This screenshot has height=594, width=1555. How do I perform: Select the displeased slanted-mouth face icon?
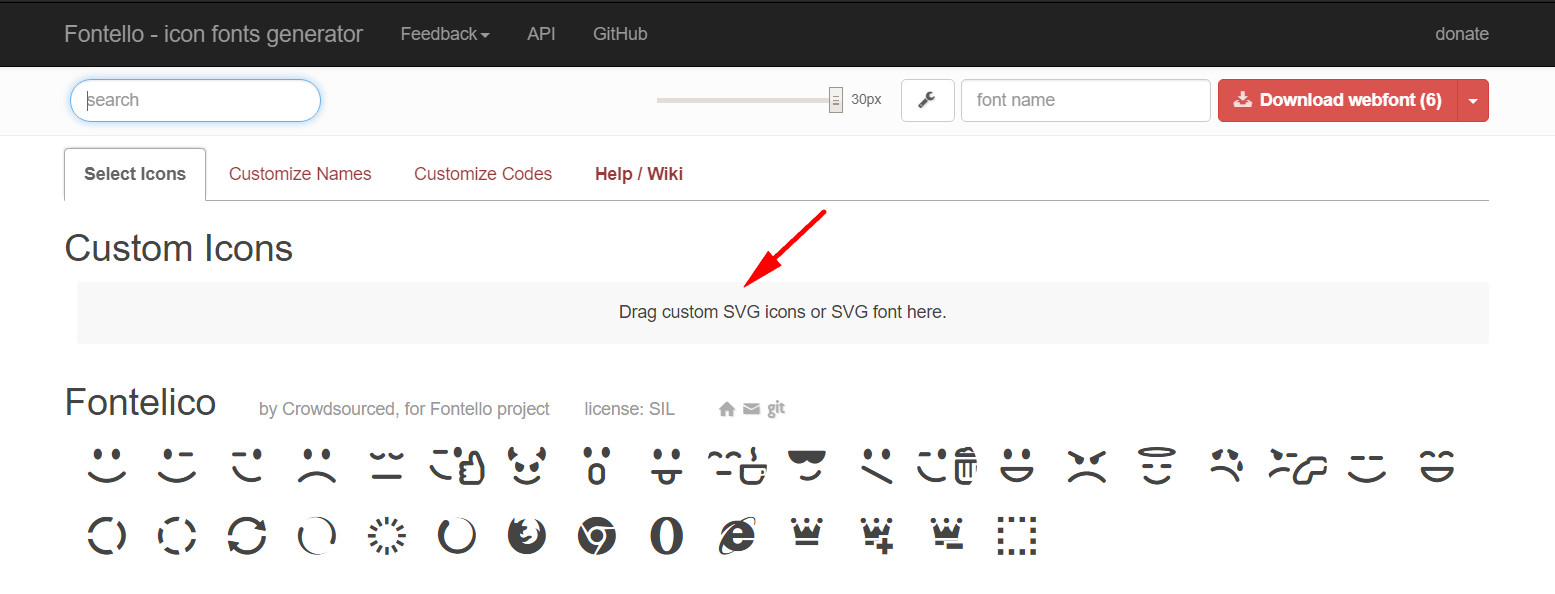[x=877, y=466]
